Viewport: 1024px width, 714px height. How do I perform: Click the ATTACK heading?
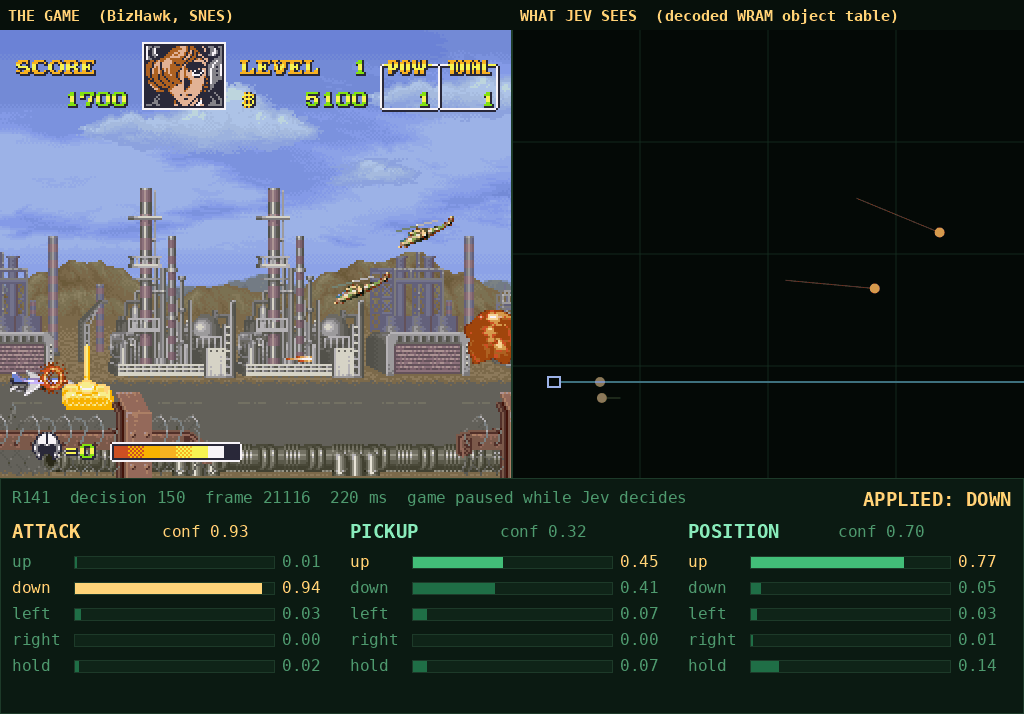tap(46, 532)
